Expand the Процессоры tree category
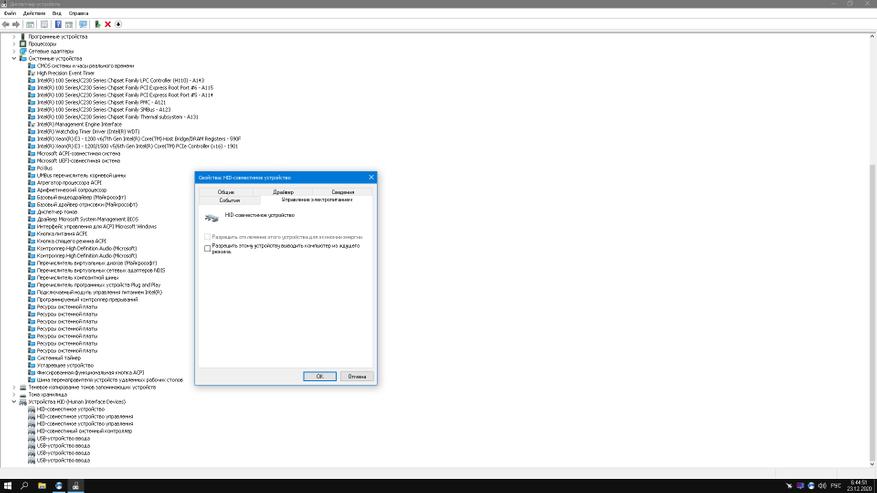Viewport: 877px width, 493px height. (14, 44)
